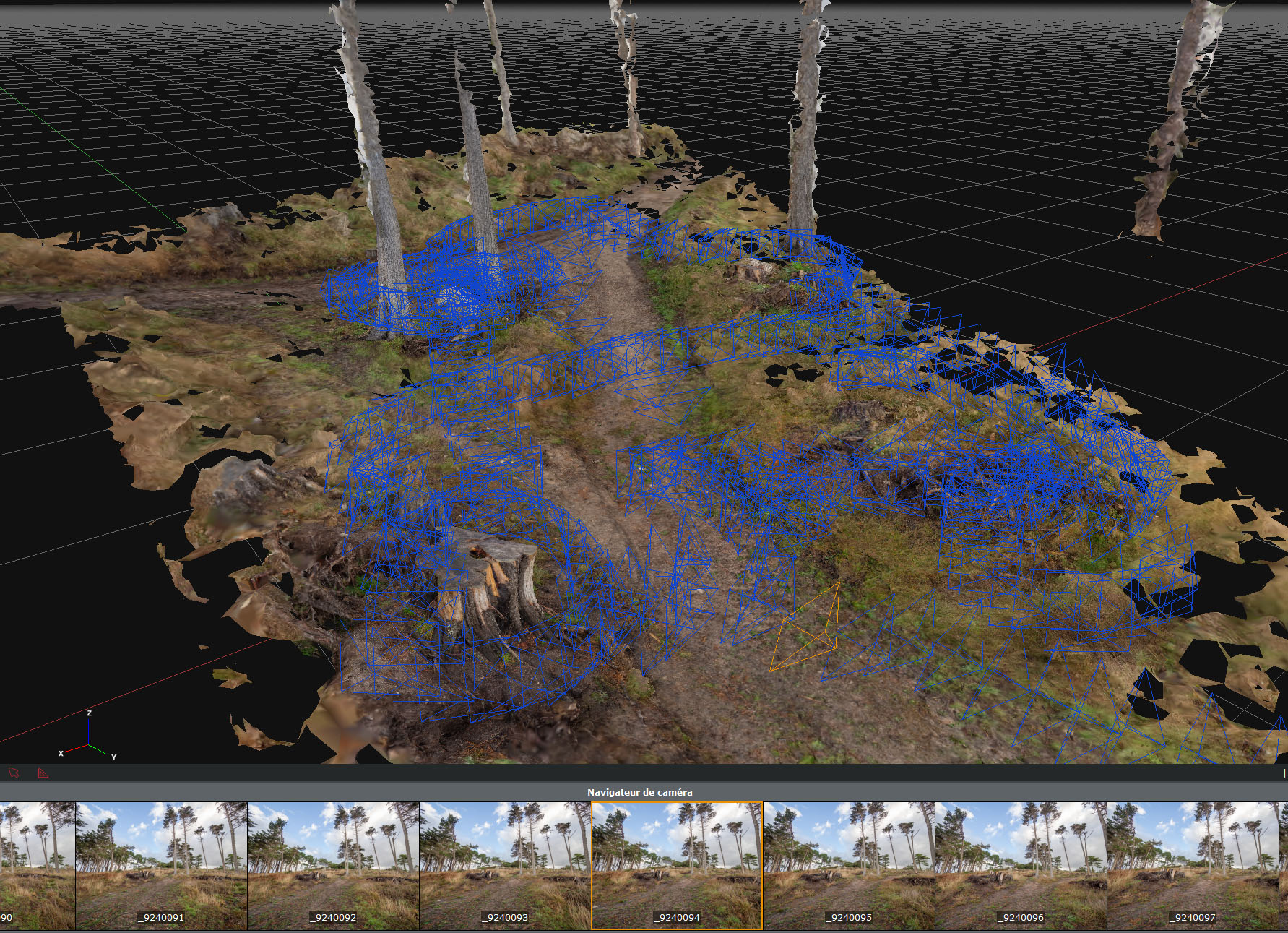The image size is (1288, 933).
Task: Open camera thumbnail _9240091
Action: tap(162, 865)
